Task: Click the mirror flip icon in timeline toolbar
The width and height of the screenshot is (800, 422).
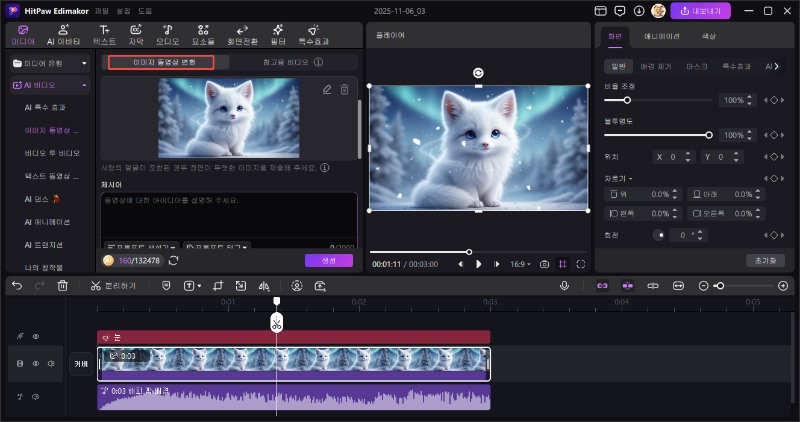Action: pos(264,286)
